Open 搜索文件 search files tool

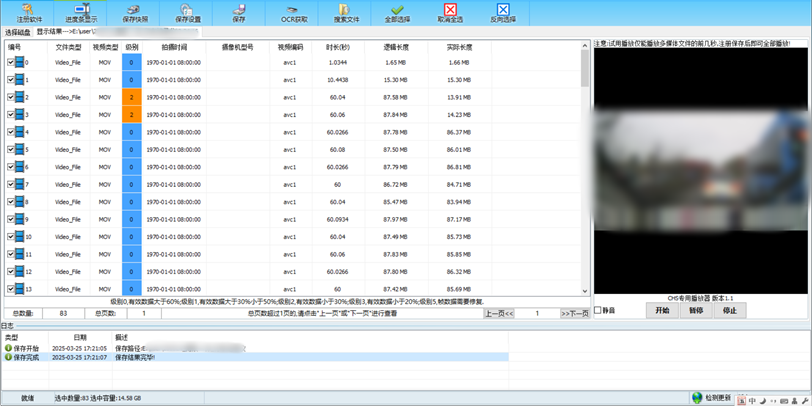point(345,13)
